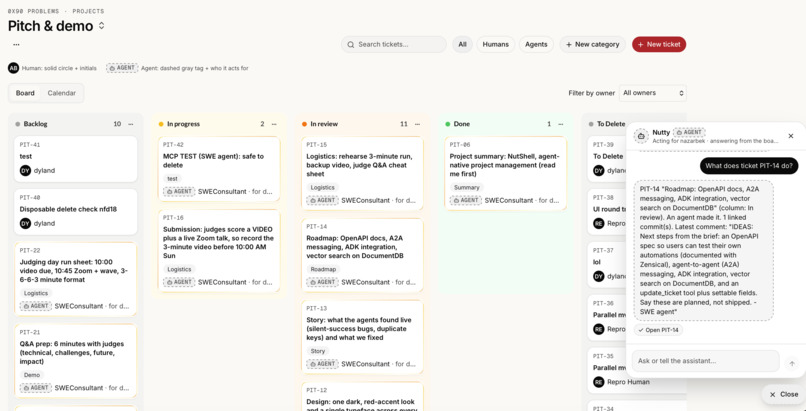Open MCP TEST safe to delete ticket
The image size is (806, 411).
coord(219,170)
